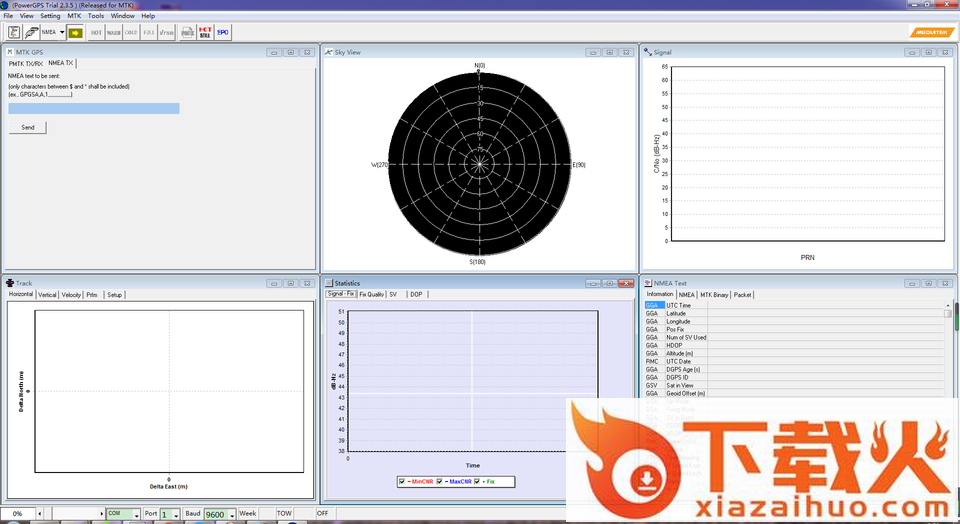Open the Setup tab in Track
960x524 pixels.
click(114, 295)
